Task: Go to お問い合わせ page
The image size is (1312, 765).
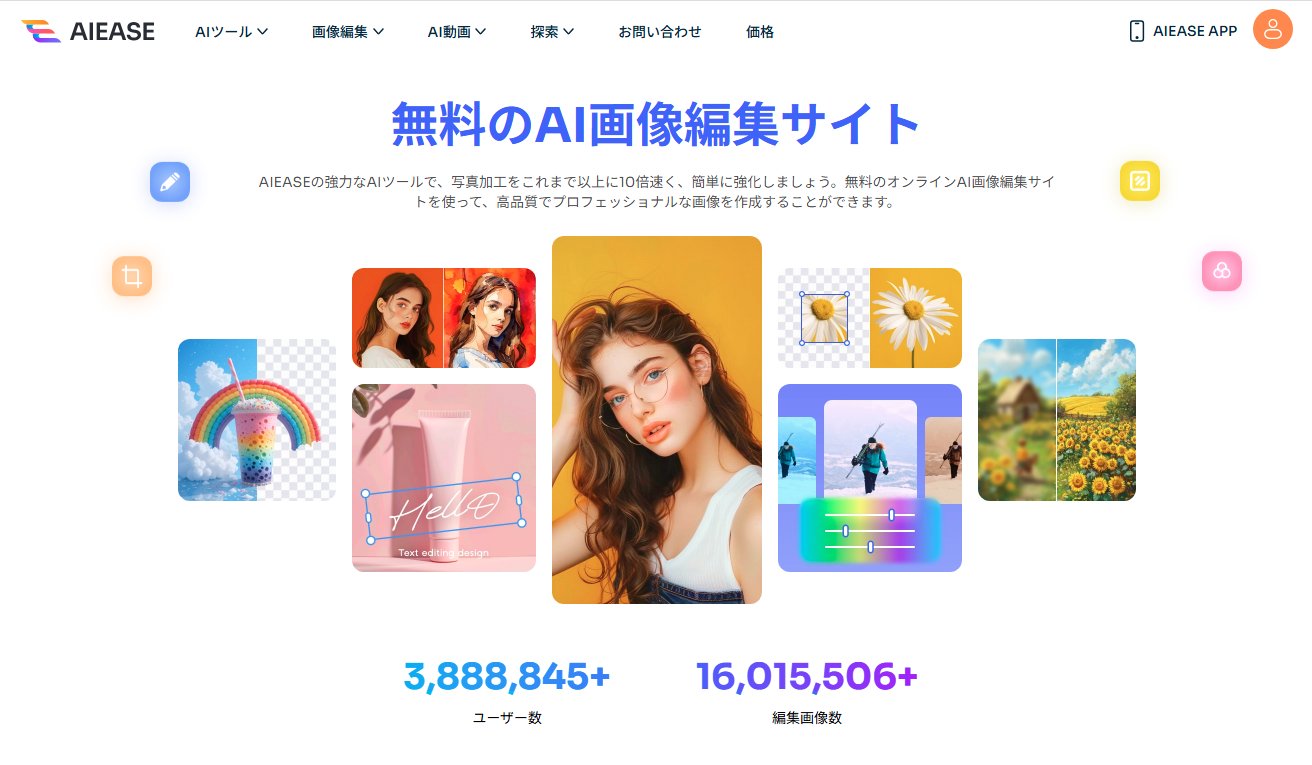Action: (660, 31)
